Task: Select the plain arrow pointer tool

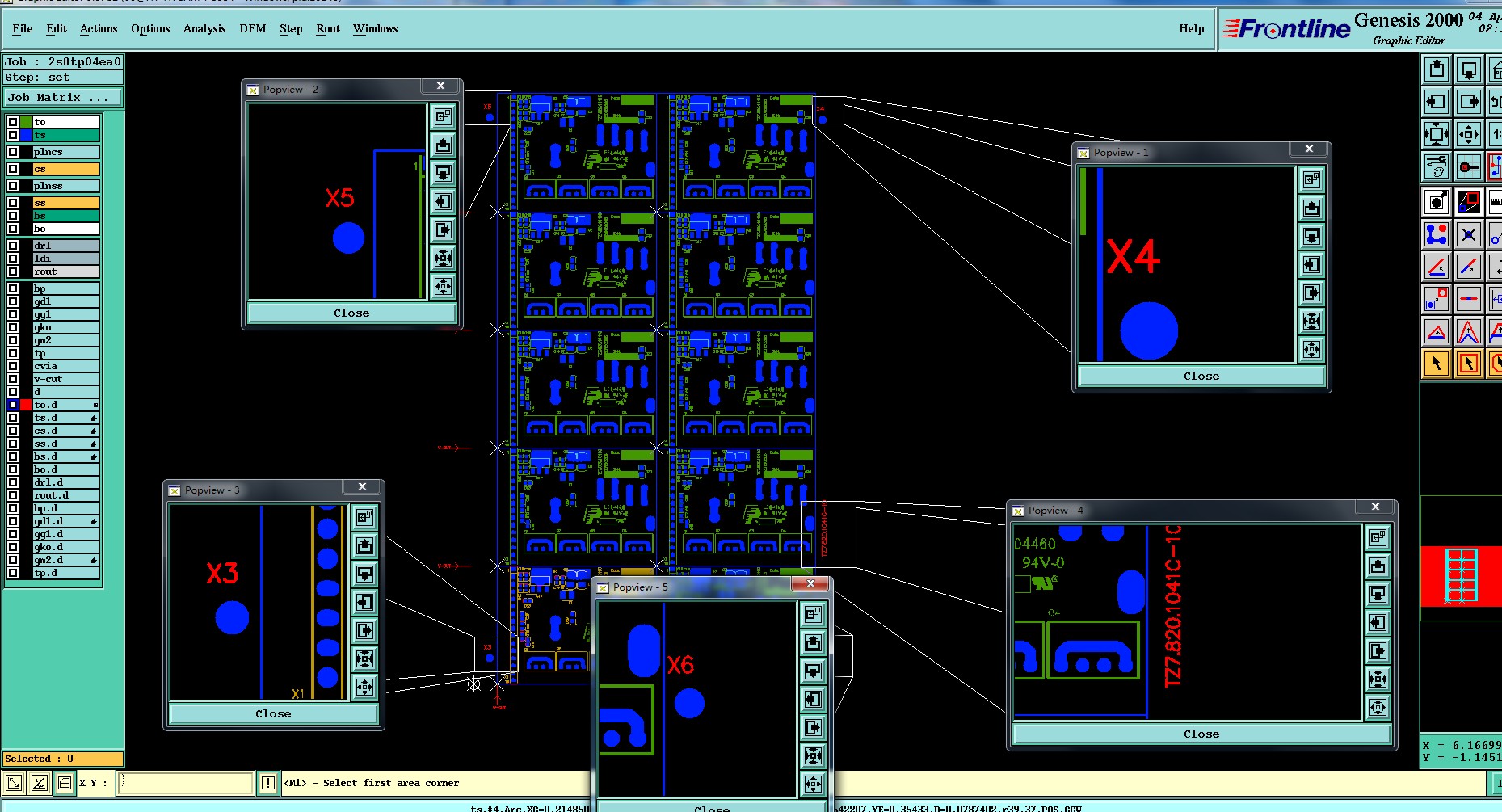Action: 1437,364
